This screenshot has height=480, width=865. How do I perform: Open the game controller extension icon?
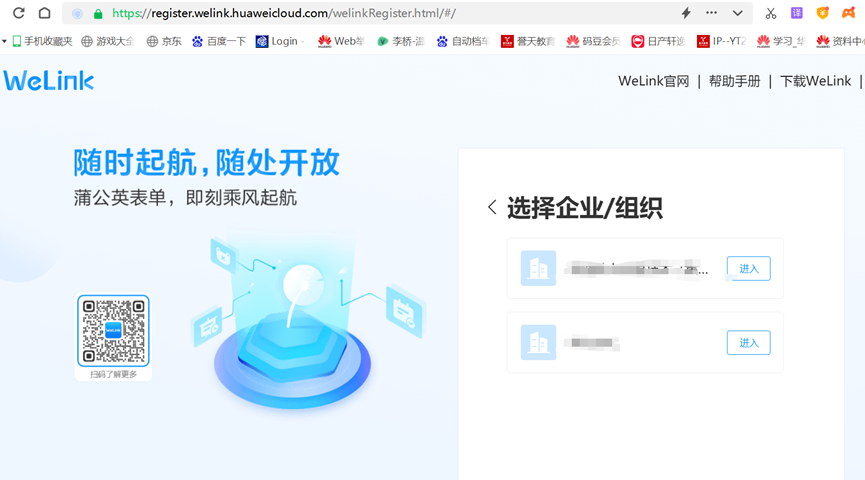tap(848, 13)
